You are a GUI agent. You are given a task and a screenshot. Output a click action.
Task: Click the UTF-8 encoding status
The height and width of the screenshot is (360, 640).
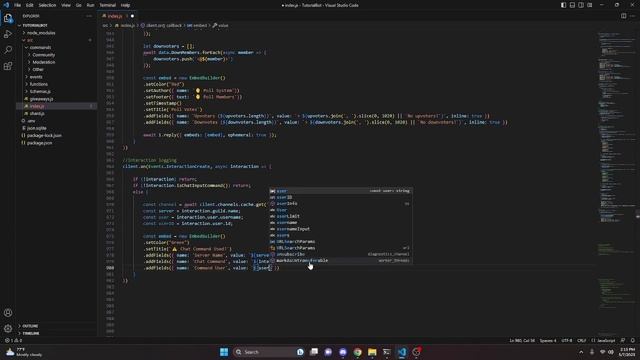coord(567,340)
